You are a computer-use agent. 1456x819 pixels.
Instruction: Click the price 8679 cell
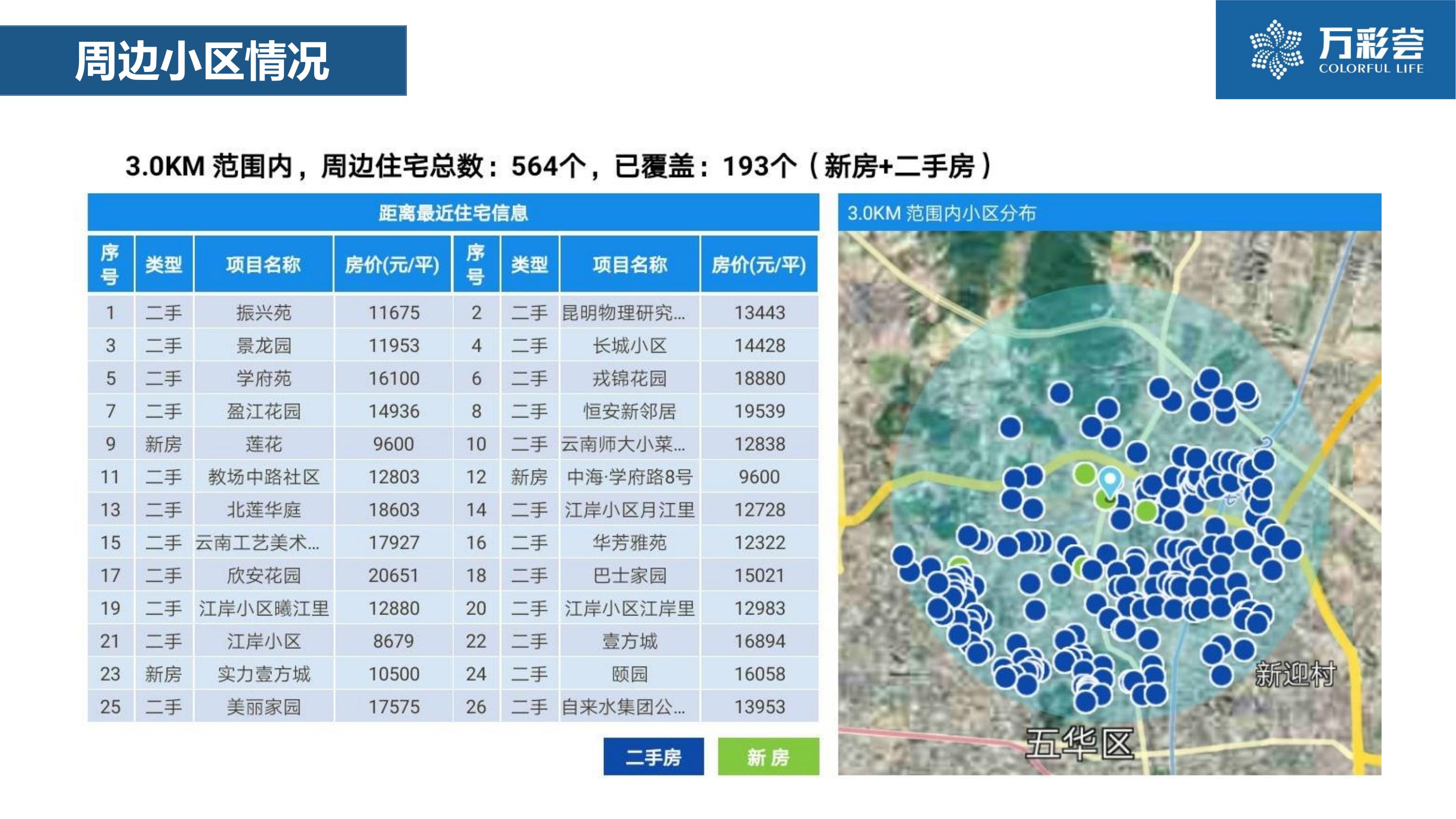click(394, 641)
